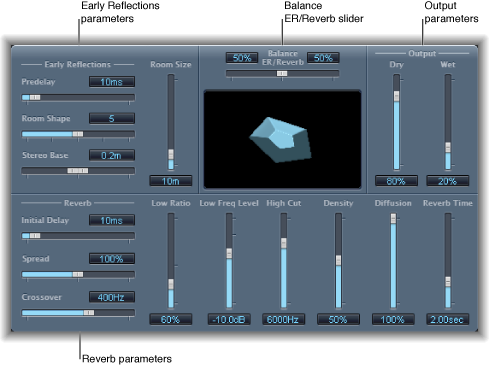Click the Initial Delay slider handle
The width and height of the screenshot is (490, 368).
coord(35,236)
